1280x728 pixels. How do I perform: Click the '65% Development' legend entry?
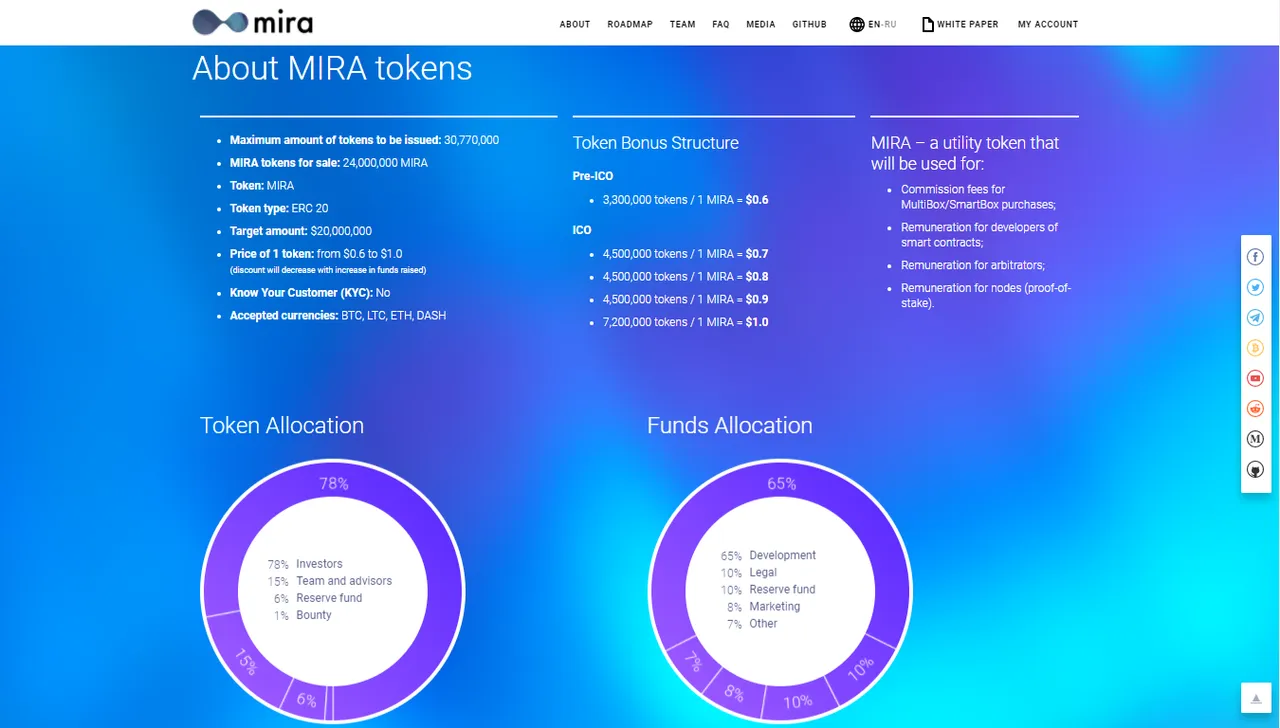(769, 556)
